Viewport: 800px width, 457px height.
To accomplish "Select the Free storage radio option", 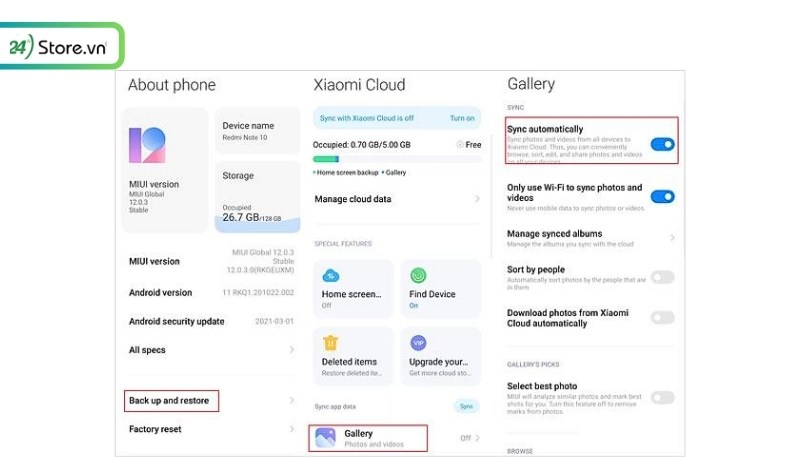I will coord(460,145).
